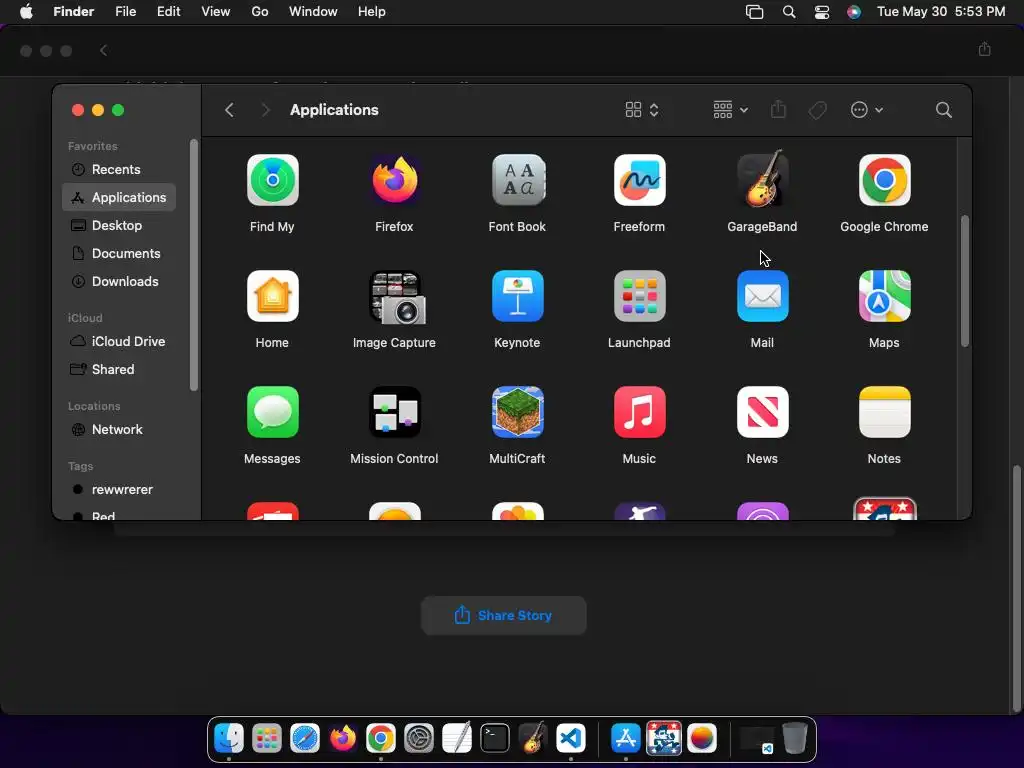
Task: Click the date and time in menu bar
Action: coord(940,12)
